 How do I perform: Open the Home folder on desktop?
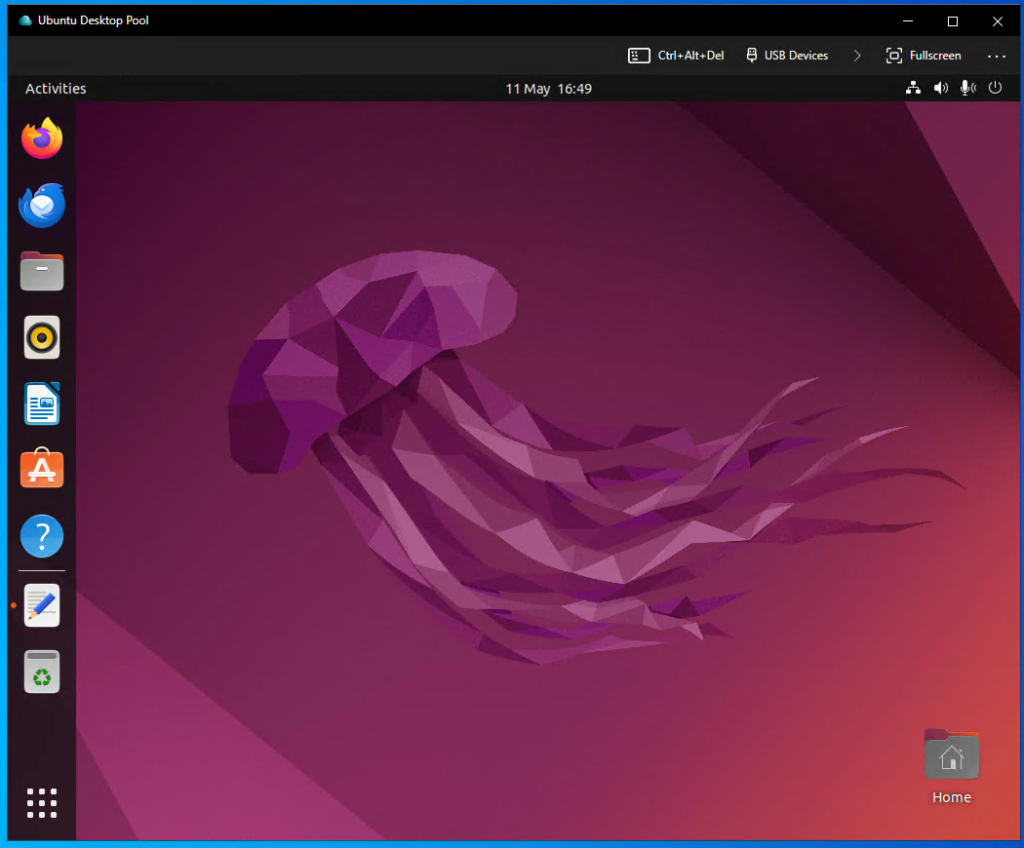click(952, 766)
